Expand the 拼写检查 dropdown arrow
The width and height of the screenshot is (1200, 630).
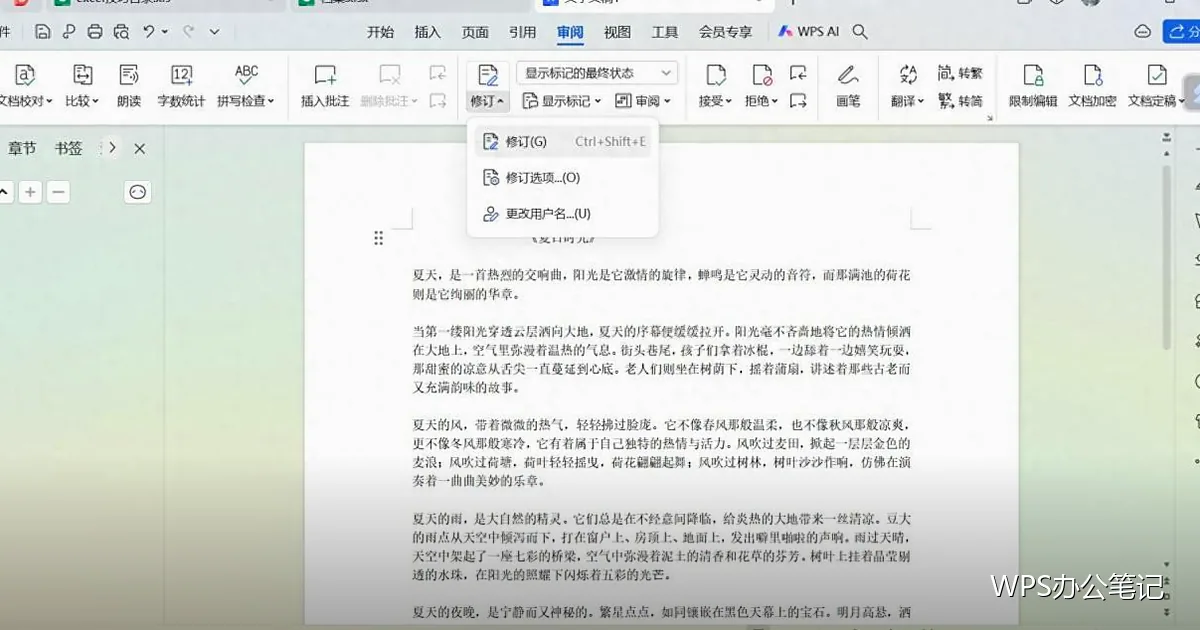(271, 102)
